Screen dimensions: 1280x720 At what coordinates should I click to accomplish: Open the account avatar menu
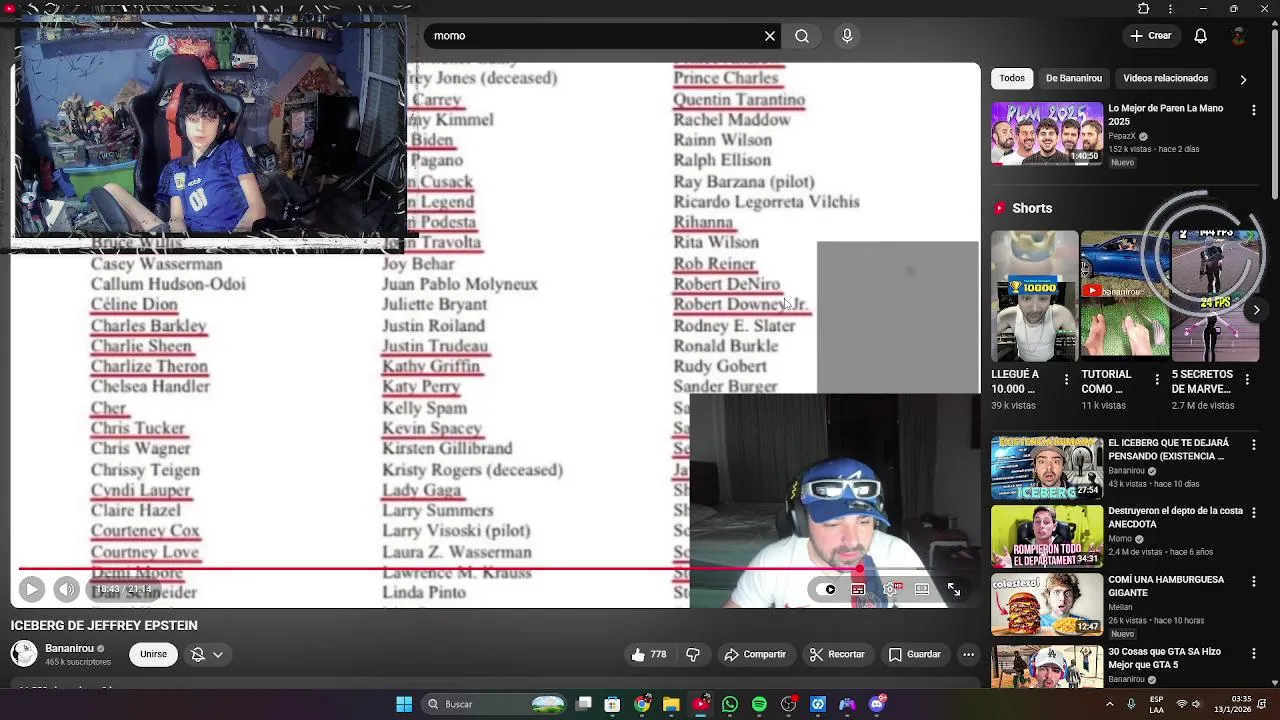coord(1239,36)
